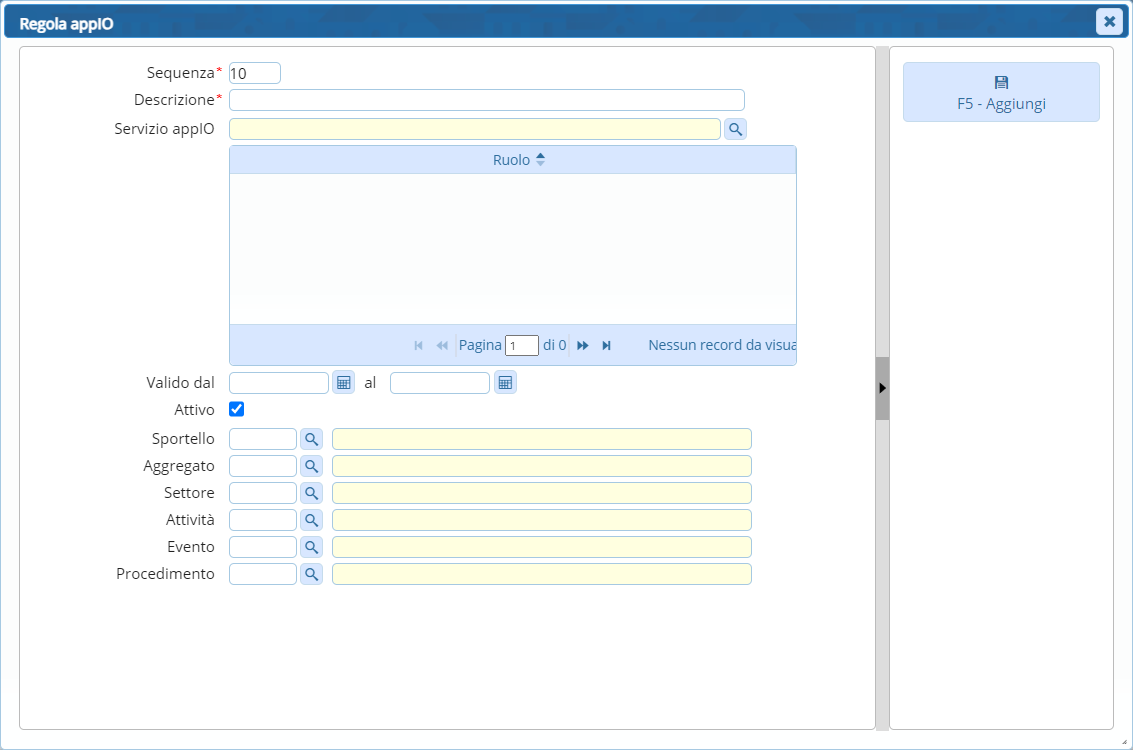Click the Sportello lookup magnifier icon
Viewport: 1133px width, 750px height.
(312, 439)
